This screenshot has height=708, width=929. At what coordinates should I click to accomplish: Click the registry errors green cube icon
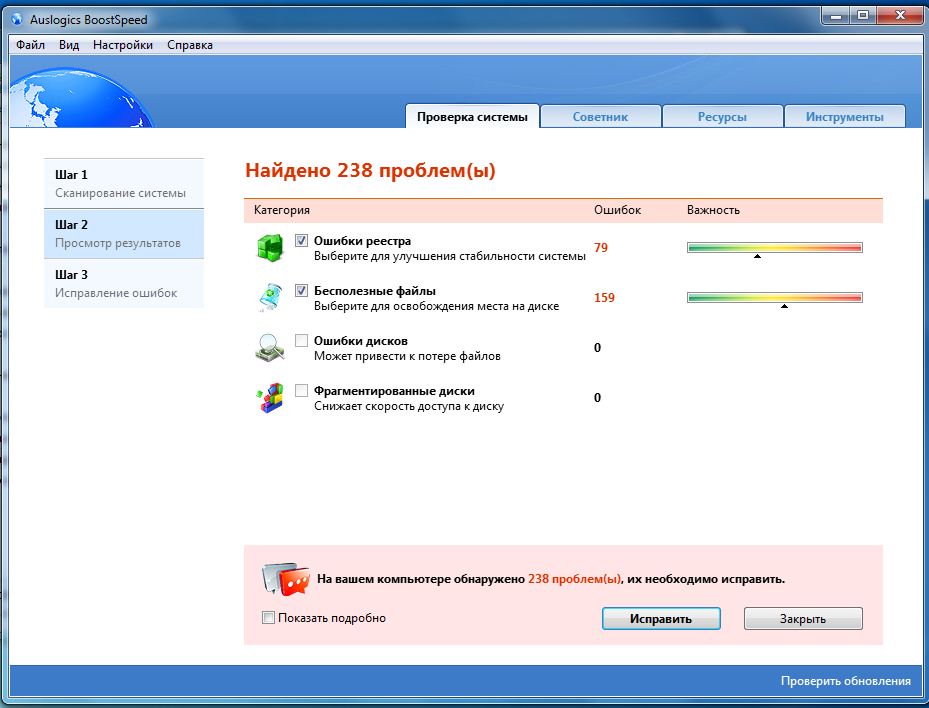(270, 248)
